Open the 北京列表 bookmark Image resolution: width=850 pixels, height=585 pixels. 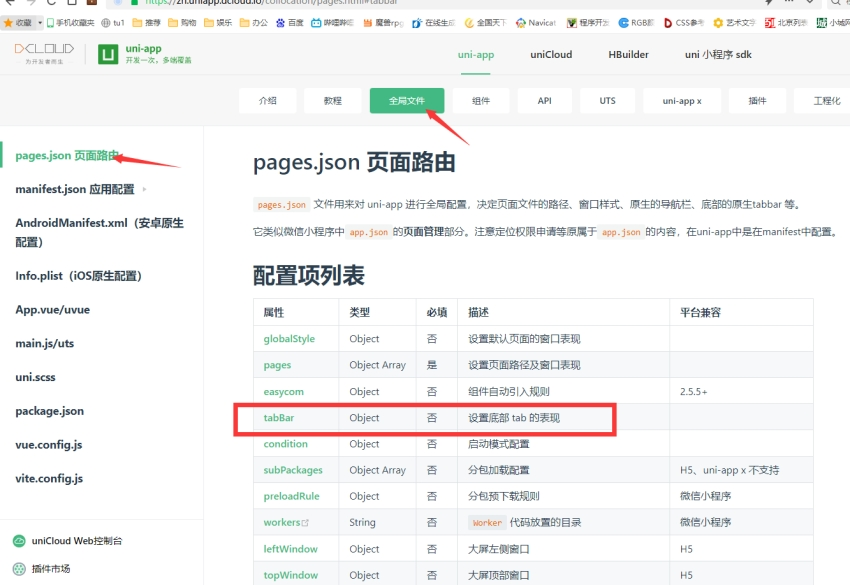click(x=786, y=23)
